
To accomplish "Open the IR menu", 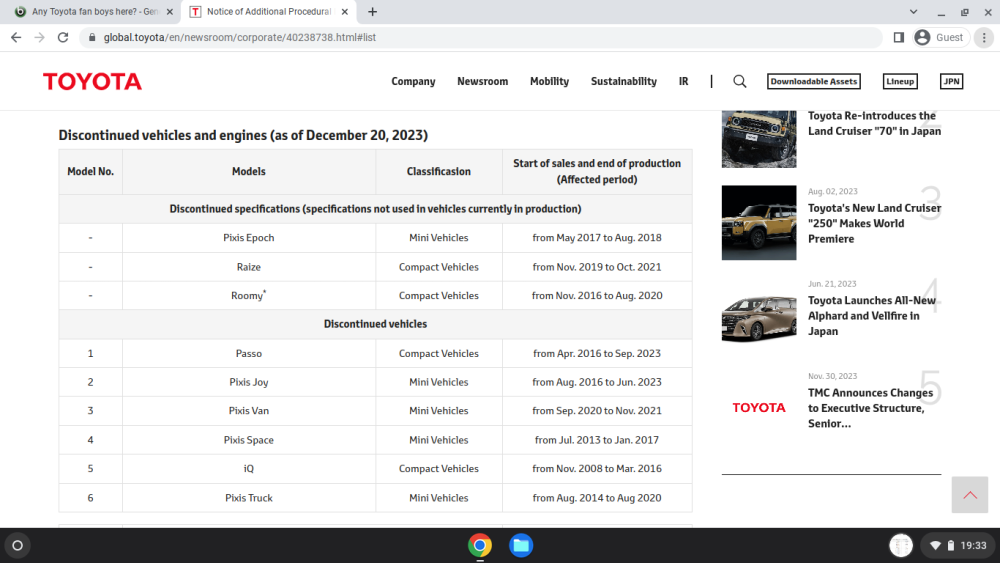I will 683,81.
